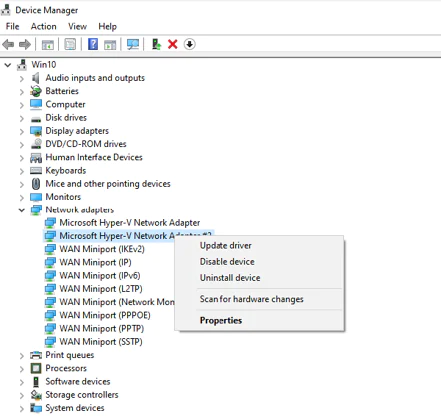Screen dimensions: 441x419
Task: Collapse the Win10 root node
Action: coord(7,65)
